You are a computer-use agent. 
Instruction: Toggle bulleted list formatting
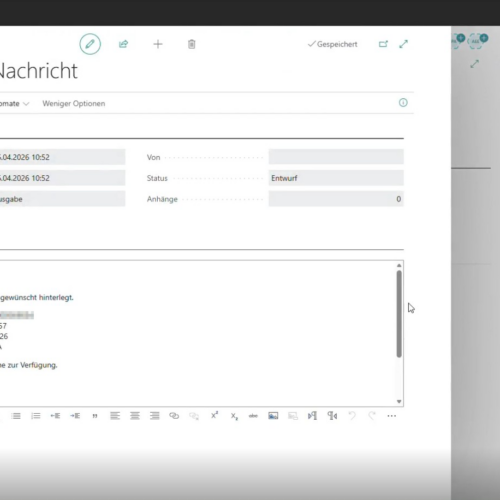point(16,416)
